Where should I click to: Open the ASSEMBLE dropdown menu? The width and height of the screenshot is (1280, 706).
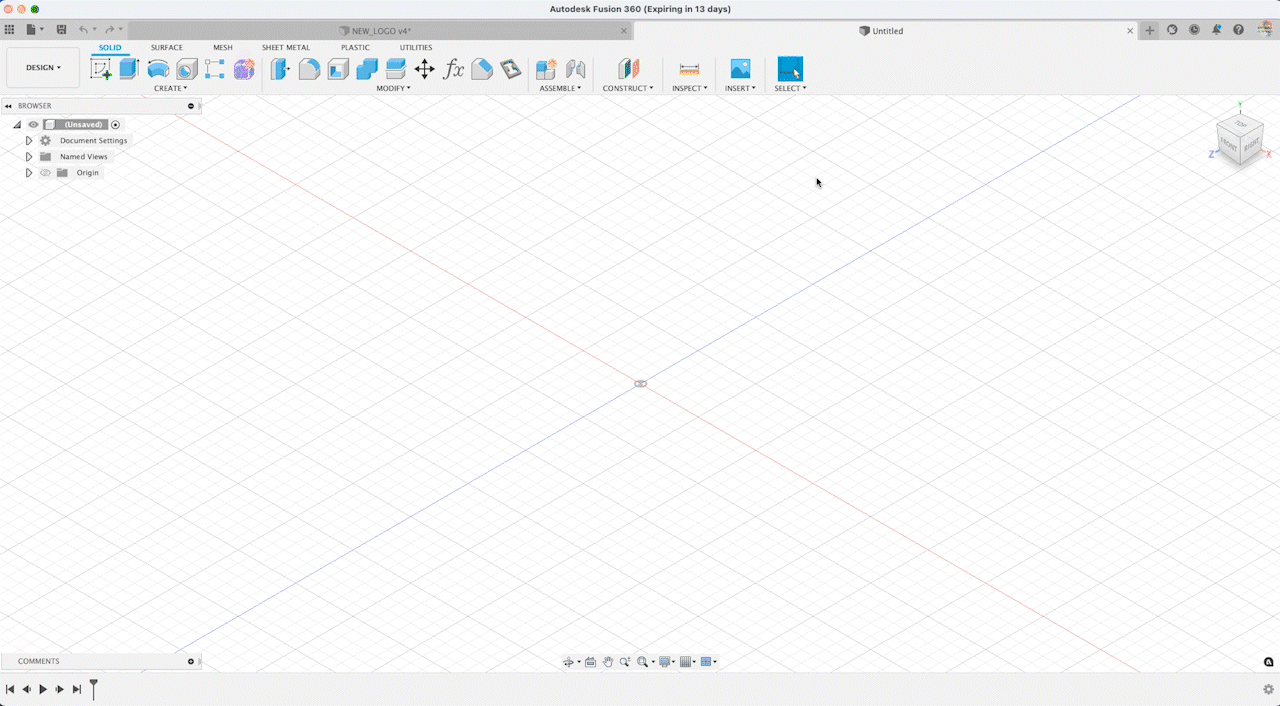(560, 88)
